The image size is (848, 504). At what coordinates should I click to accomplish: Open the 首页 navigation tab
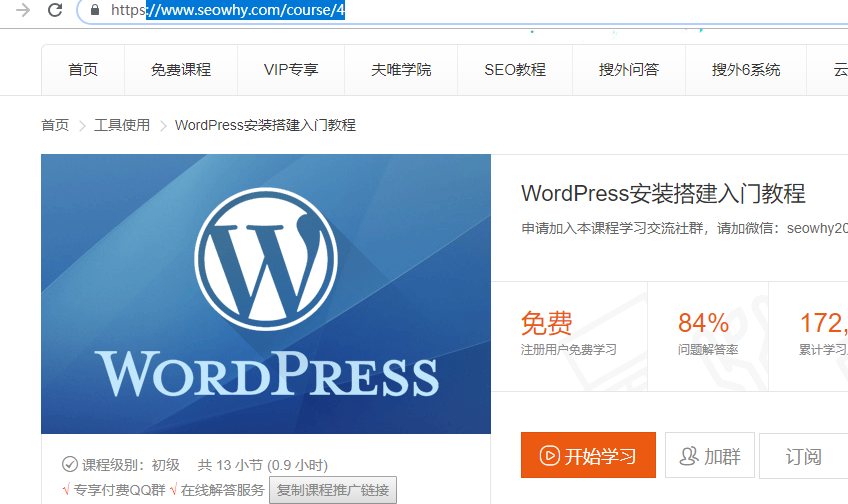tap(83, 70)
